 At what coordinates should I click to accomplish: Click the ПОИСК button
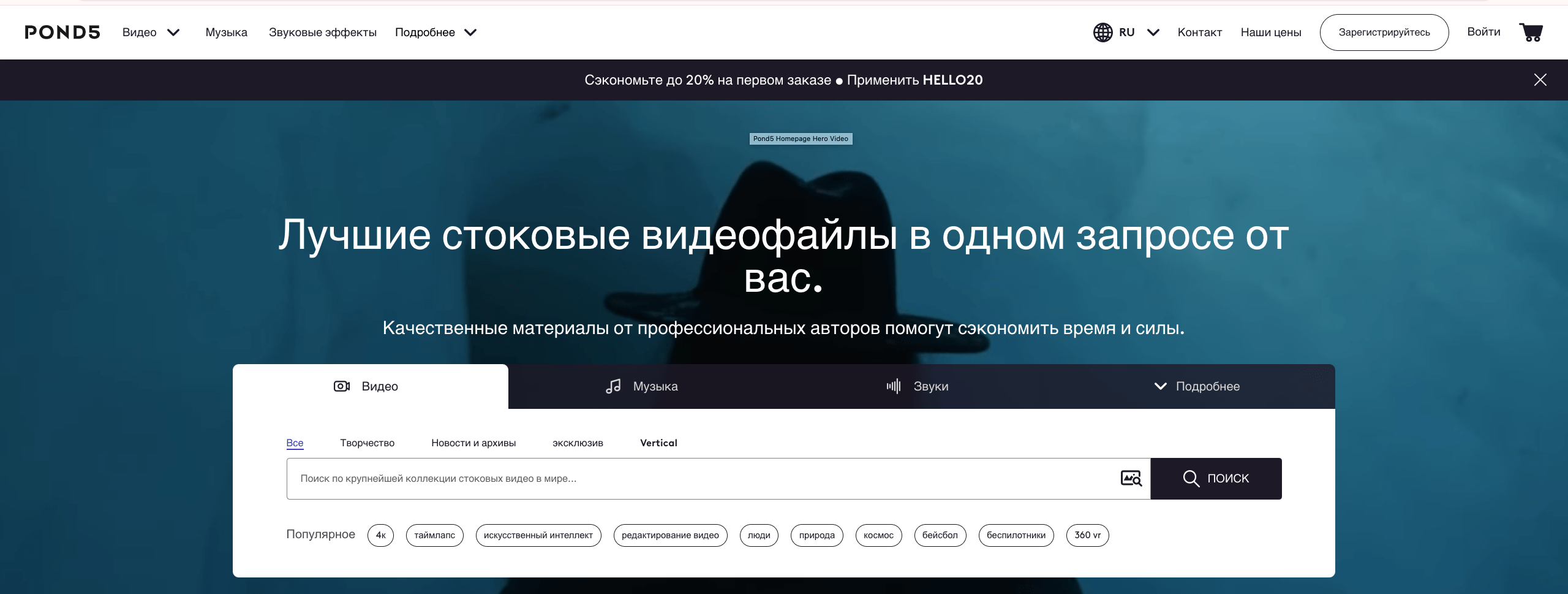[1216, 478]
